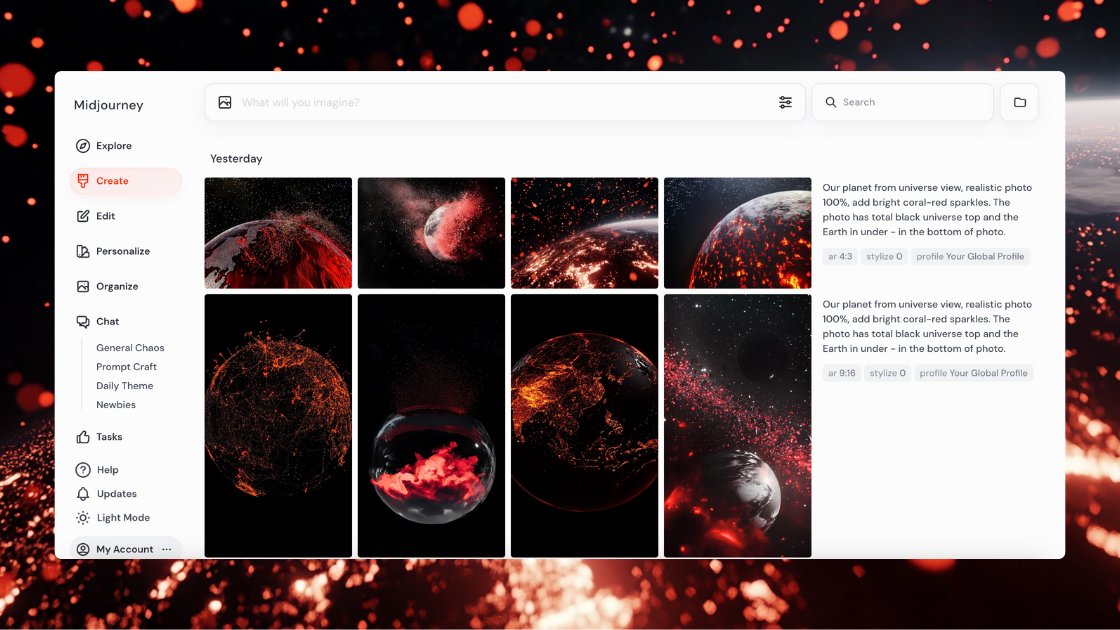1120x630 pixels.
Task: Click the image upload icon in prompt bar
Action: (225, 102)
